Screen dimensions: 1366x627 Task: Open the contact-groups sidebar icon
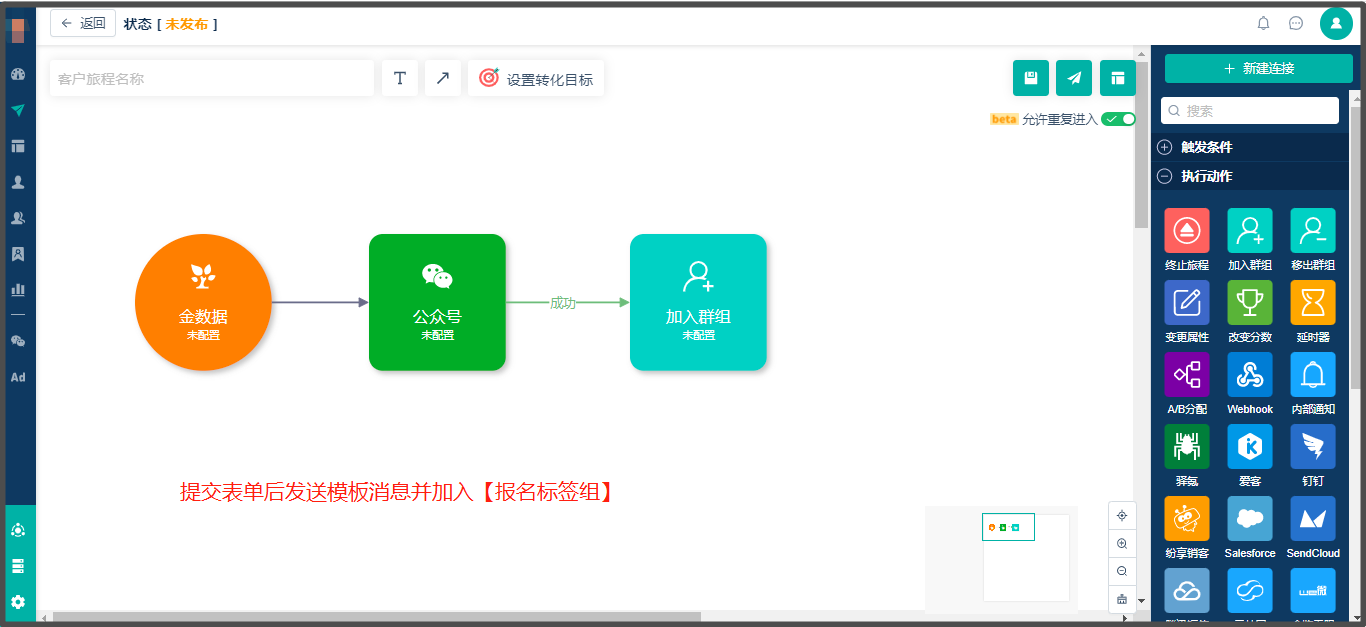click(18, 218)
